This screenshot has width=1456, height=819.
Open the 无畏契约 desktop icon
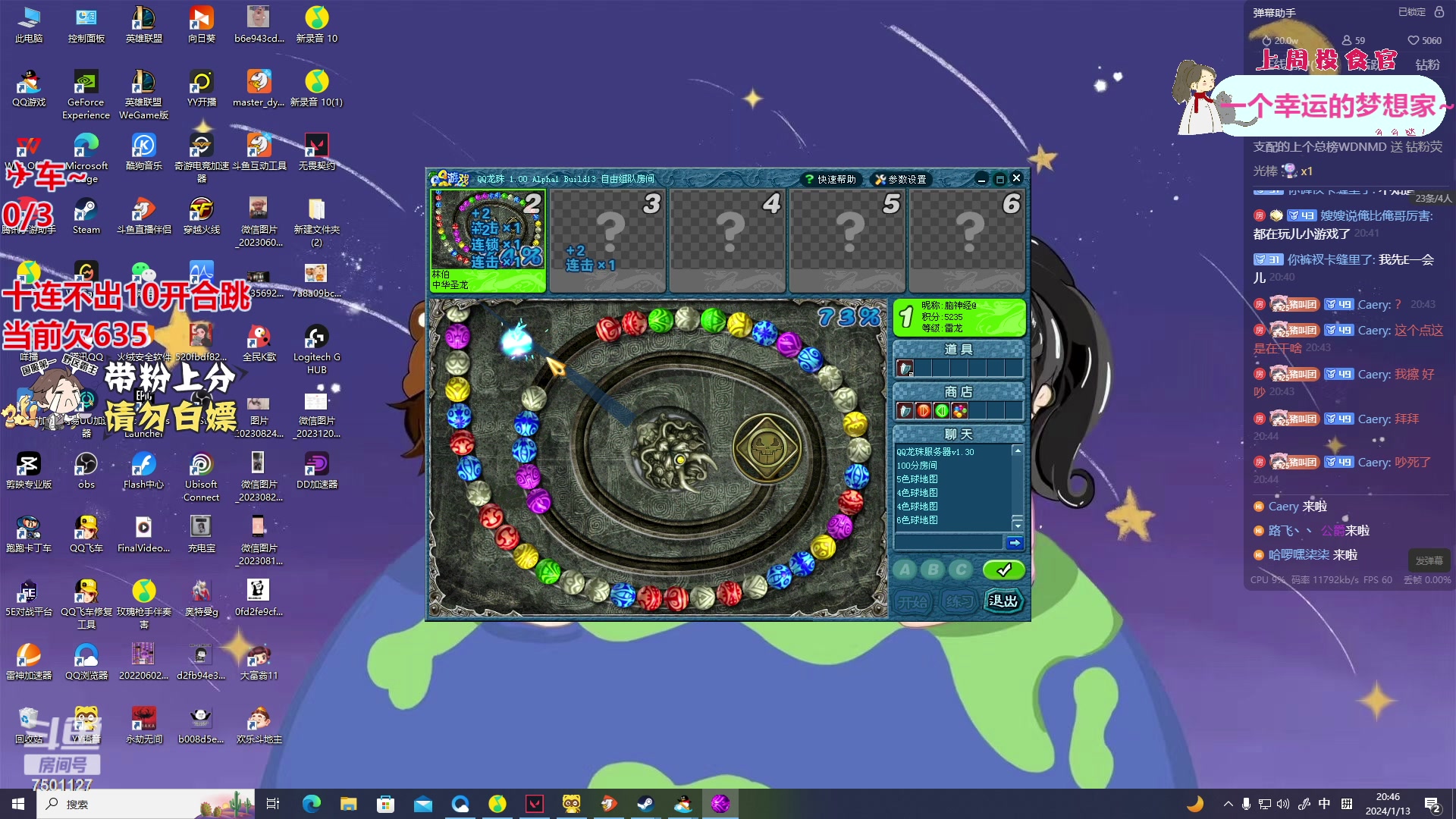point(316,152)
